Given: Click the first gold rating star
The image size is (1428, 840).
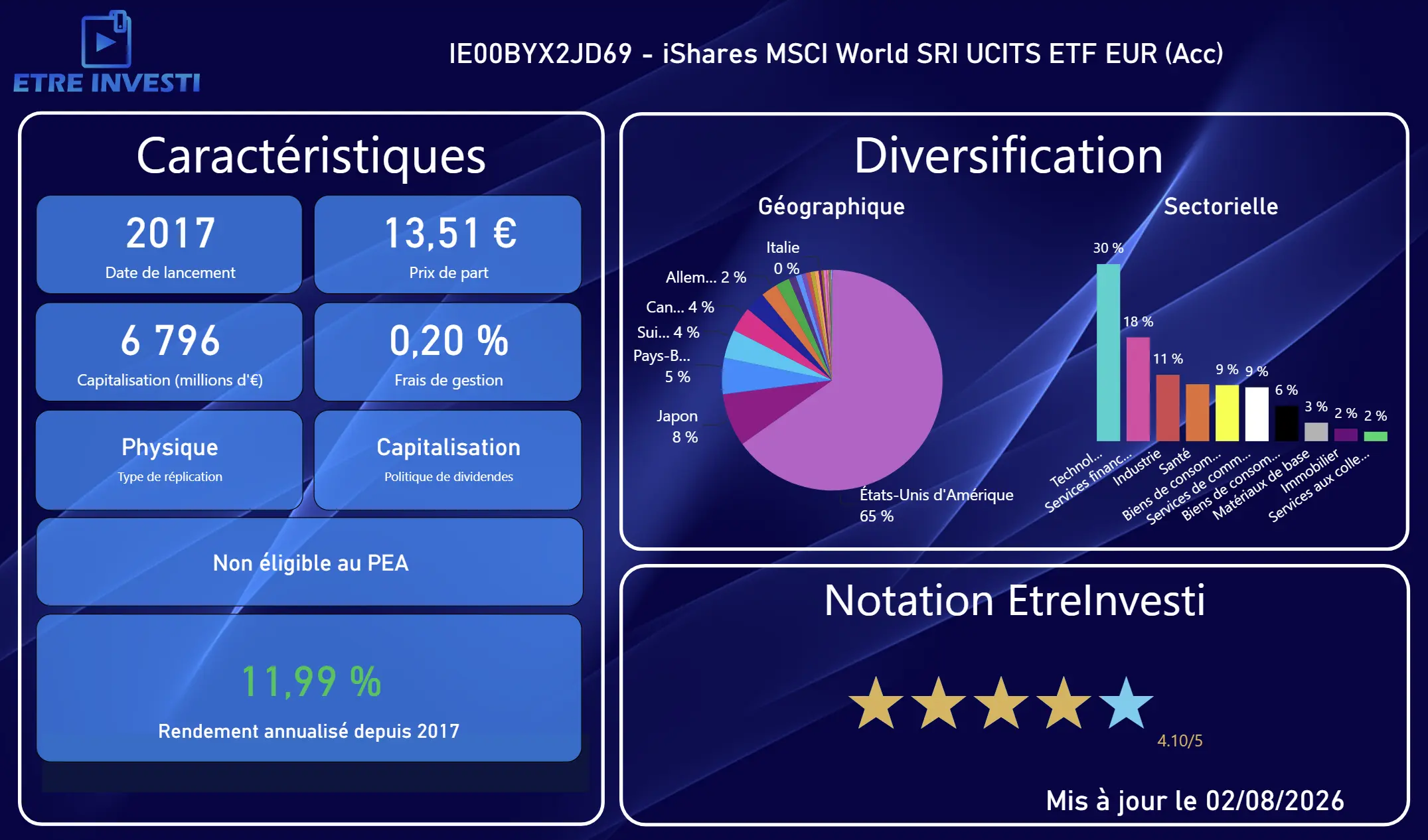Looking at the screenshot, I should click(876, 703).
